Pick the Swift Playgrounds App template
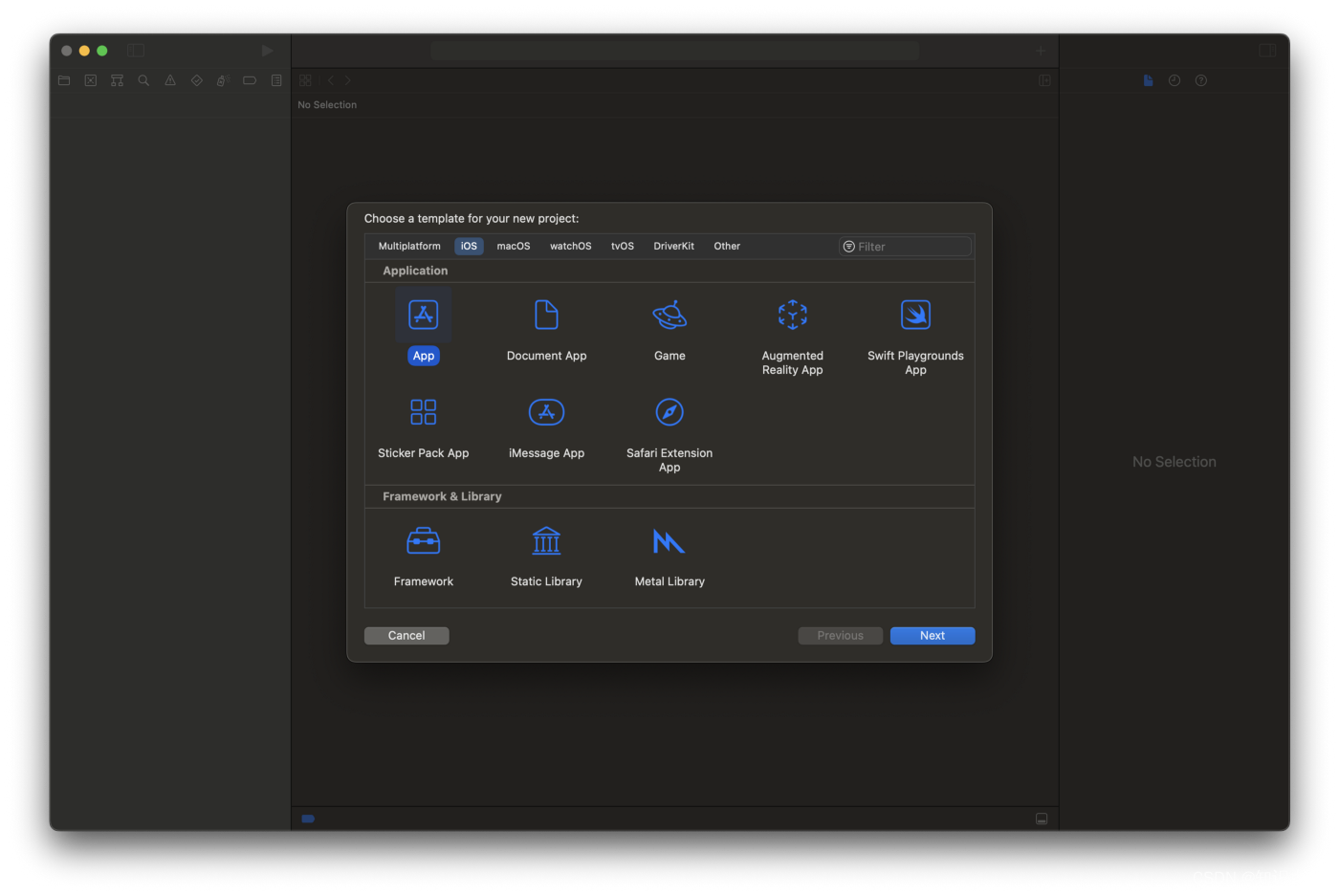Screen dimensions: 1339x896 coord(915,335)
